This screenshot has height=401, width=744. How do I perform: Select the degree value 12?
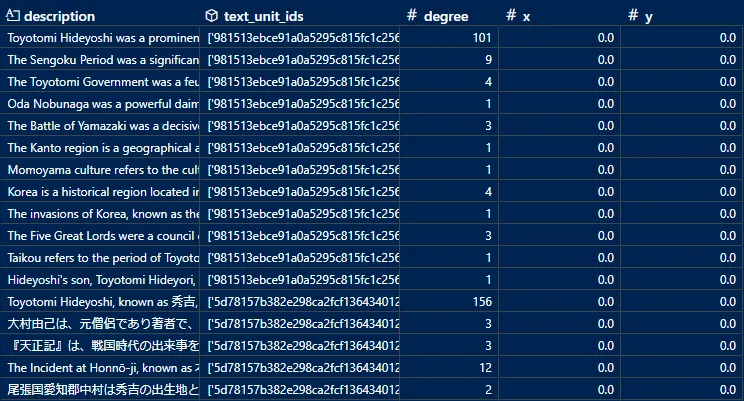485,368
